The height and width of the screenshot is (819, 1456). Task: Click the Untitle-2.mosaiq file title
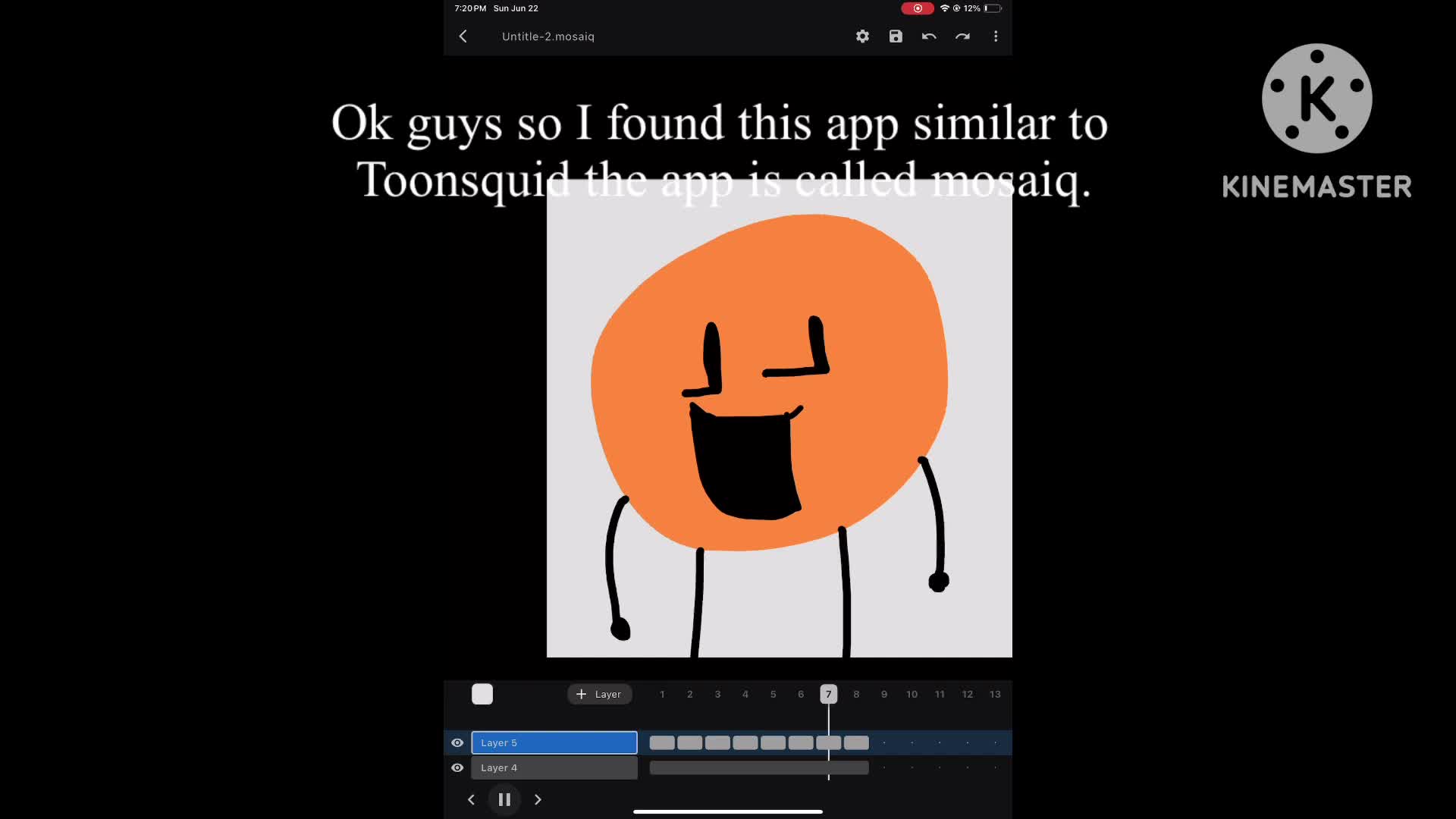click(548, 36)
